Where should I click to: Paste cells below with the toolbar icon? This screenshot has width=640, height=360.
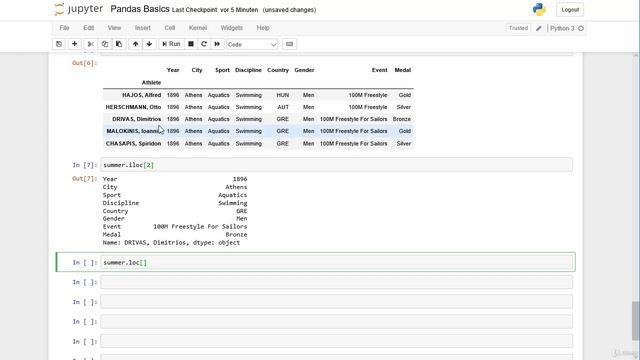tap(119, 44)
